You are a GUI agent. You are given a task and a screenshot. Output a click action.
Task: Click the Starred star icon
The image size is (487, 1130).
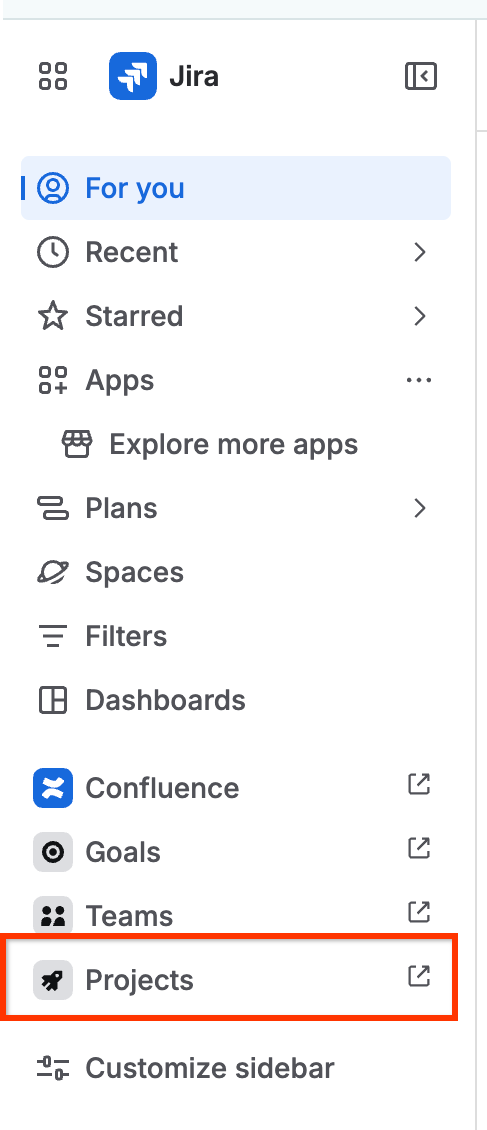tap(53, 316)
